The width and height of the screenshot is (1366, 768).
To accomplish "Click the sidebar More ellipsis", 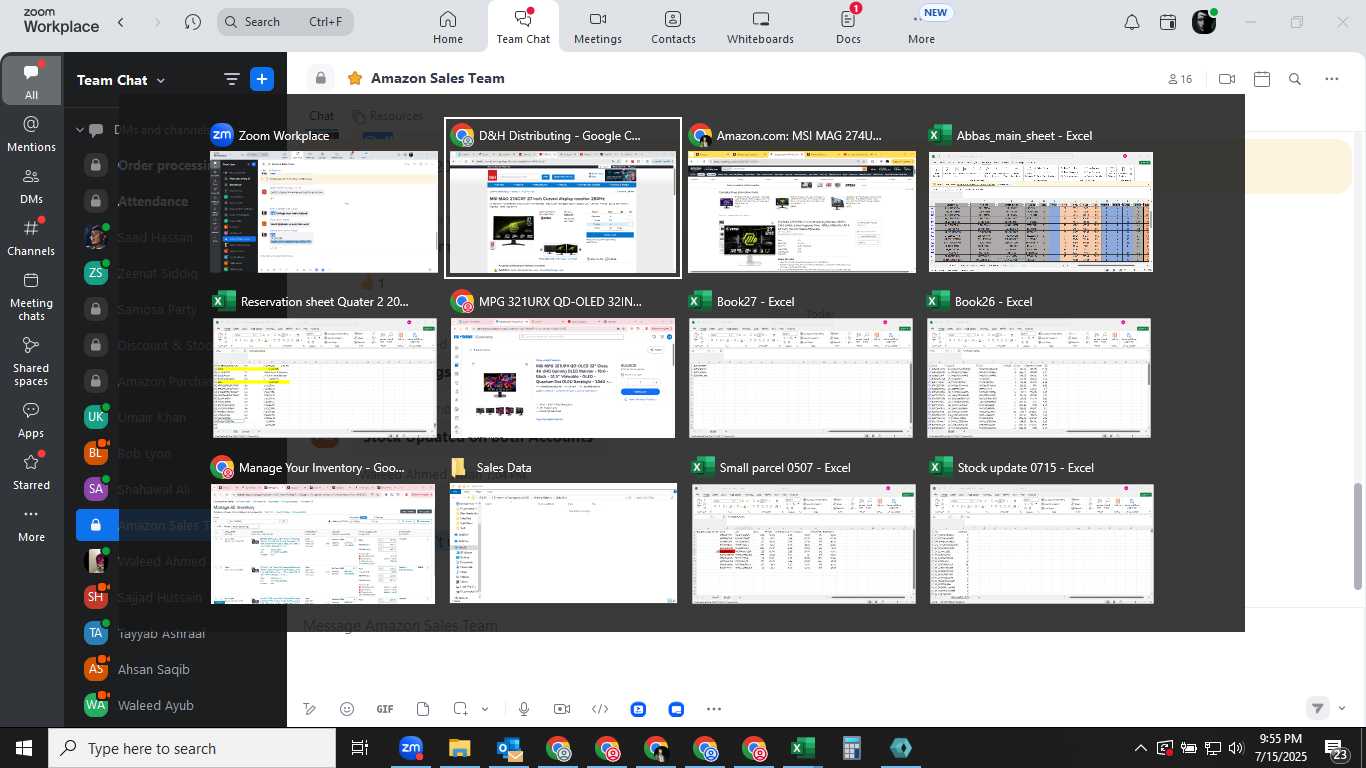I will (x=31, y=524).
